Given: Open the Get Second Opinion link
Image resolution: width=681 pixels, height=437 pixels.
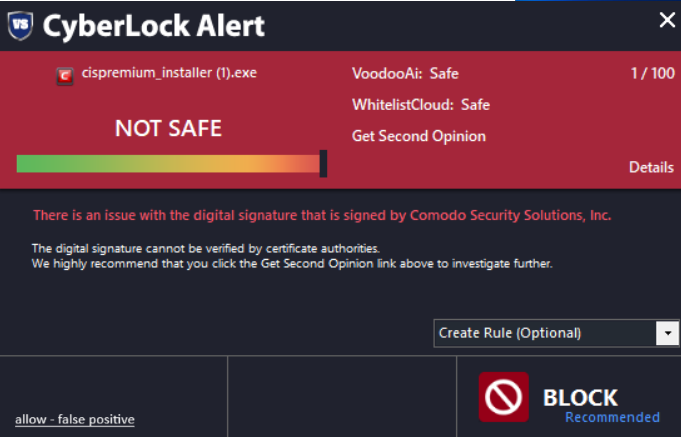Looking at the screenshot, I should pos(419,136).
